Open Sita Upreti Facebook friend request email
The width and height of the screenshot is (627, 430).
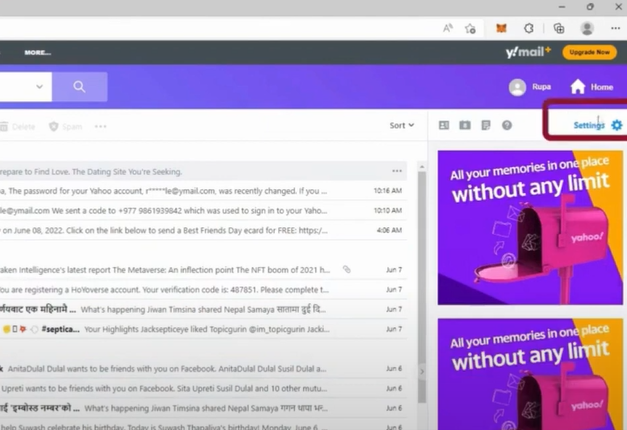pos(204,388)
